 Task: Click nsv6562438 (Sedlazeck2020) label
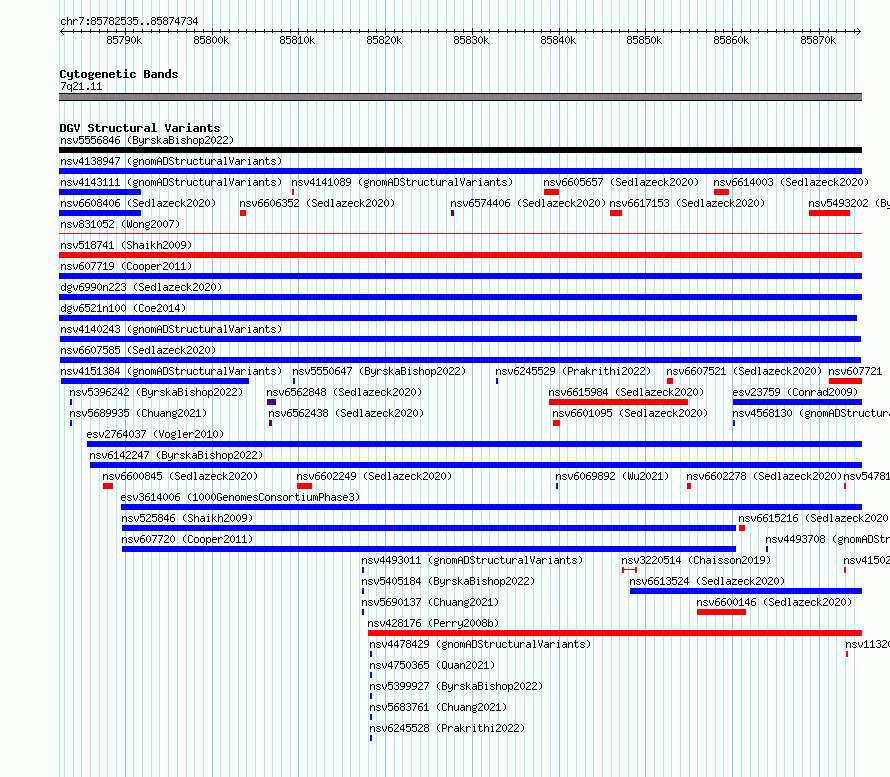tap(346, 413)
